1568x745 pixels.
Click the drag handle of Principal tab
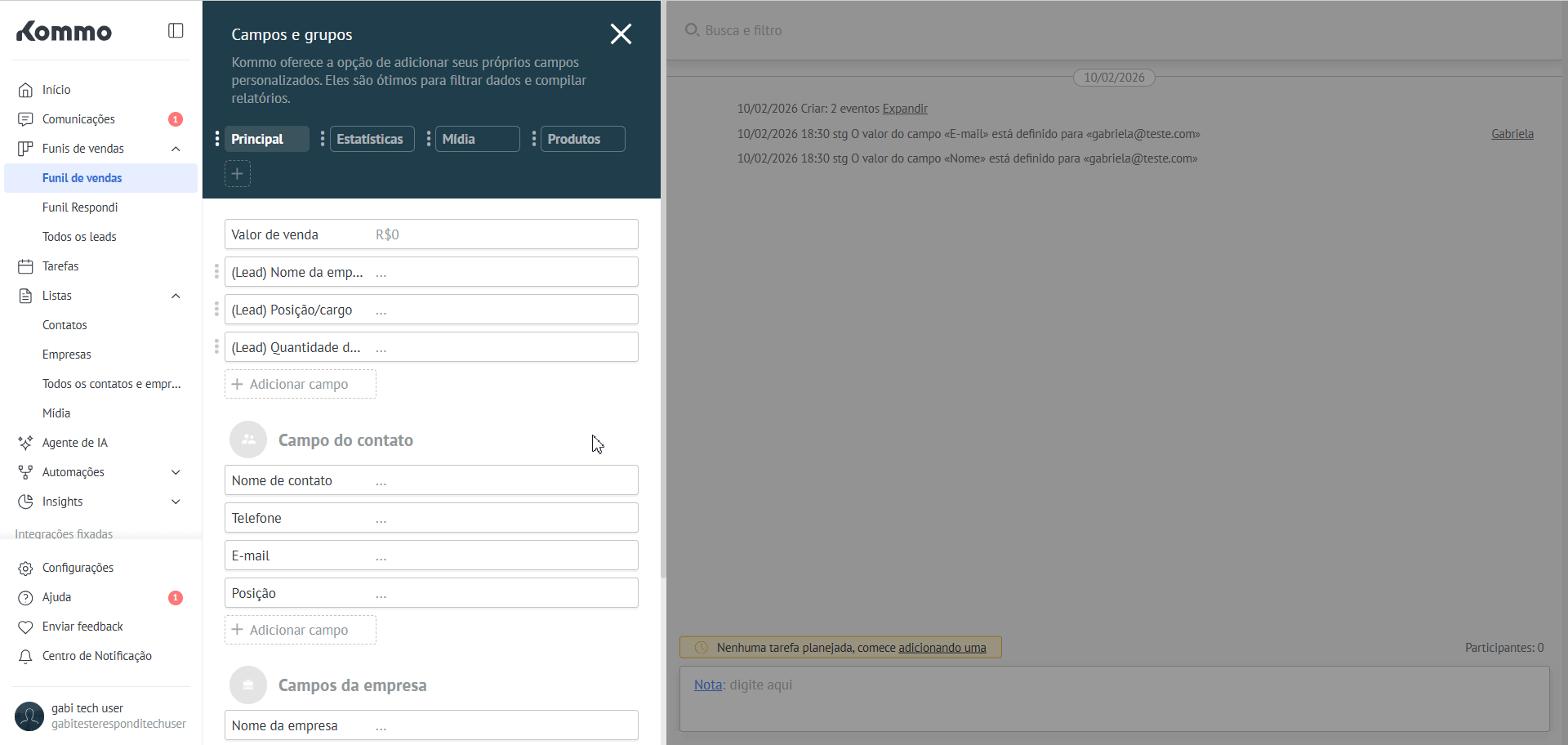[x=216, y=139]
